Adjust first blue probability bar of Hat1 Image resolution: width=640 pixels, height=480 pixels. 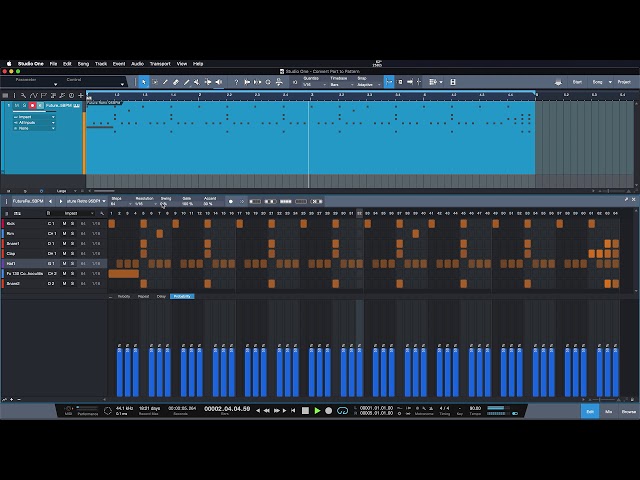[120, 371]
